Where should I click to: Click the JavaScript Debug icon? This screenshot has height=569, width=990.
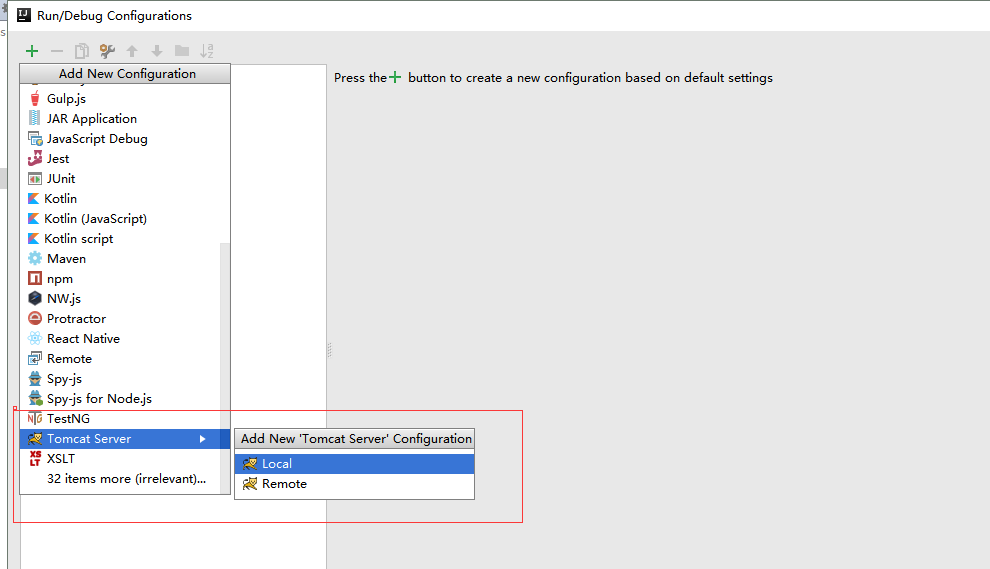[x=35, y=138]
